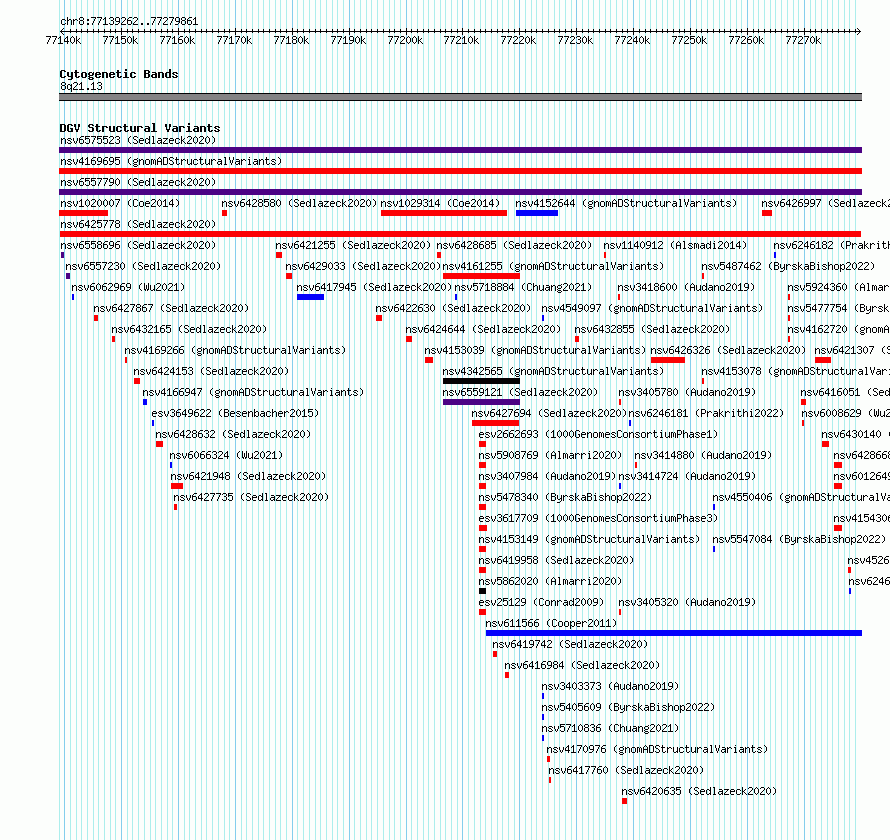Click the nsv6425778 (Sedlazeck2020) label

138,224
